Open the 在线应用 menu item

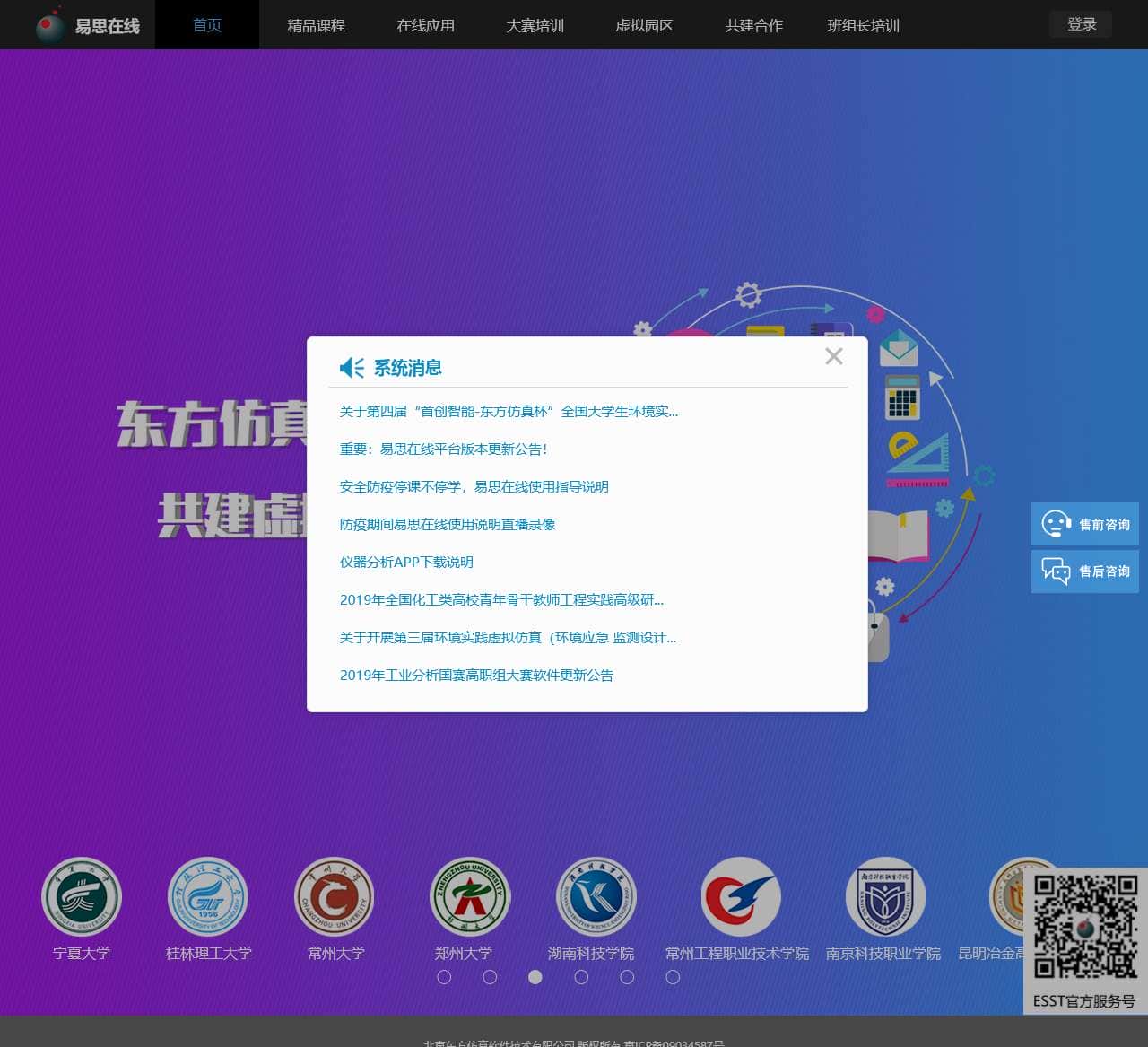click(426, 25)
